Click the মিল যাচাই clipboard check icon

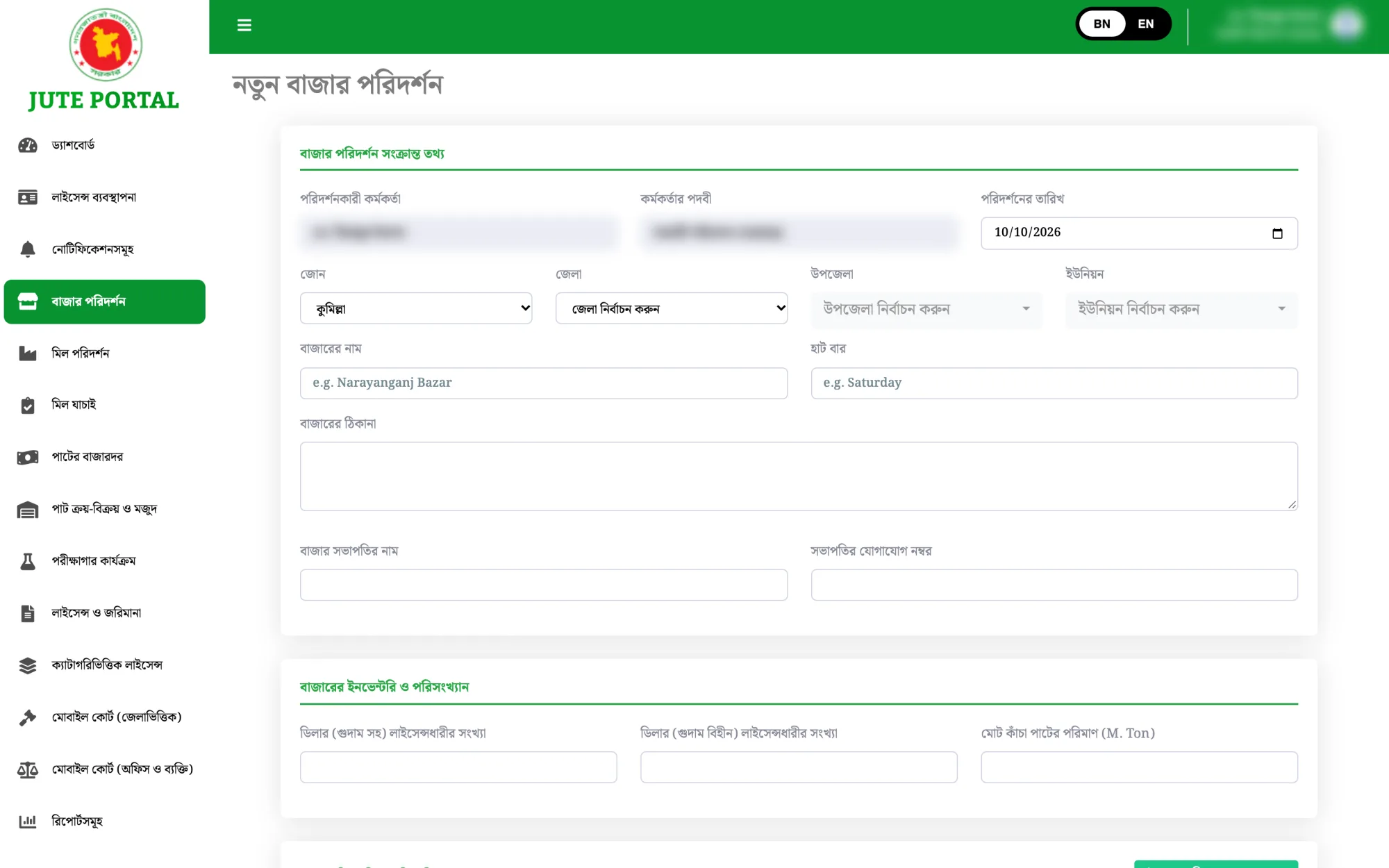coord(28,406)
